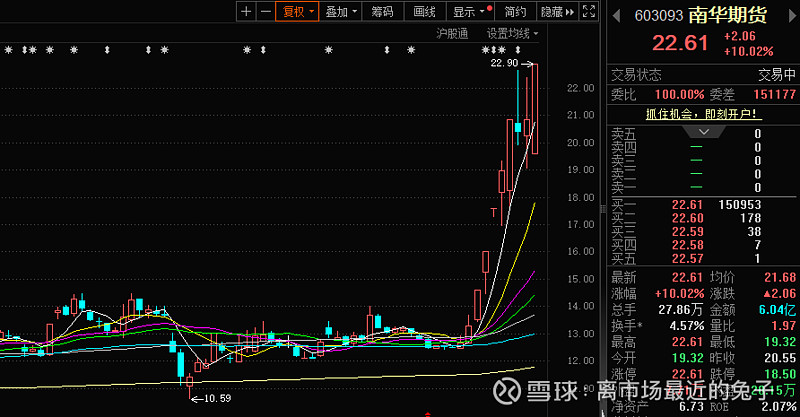Click the red T marker on chart

coord(493,212)
